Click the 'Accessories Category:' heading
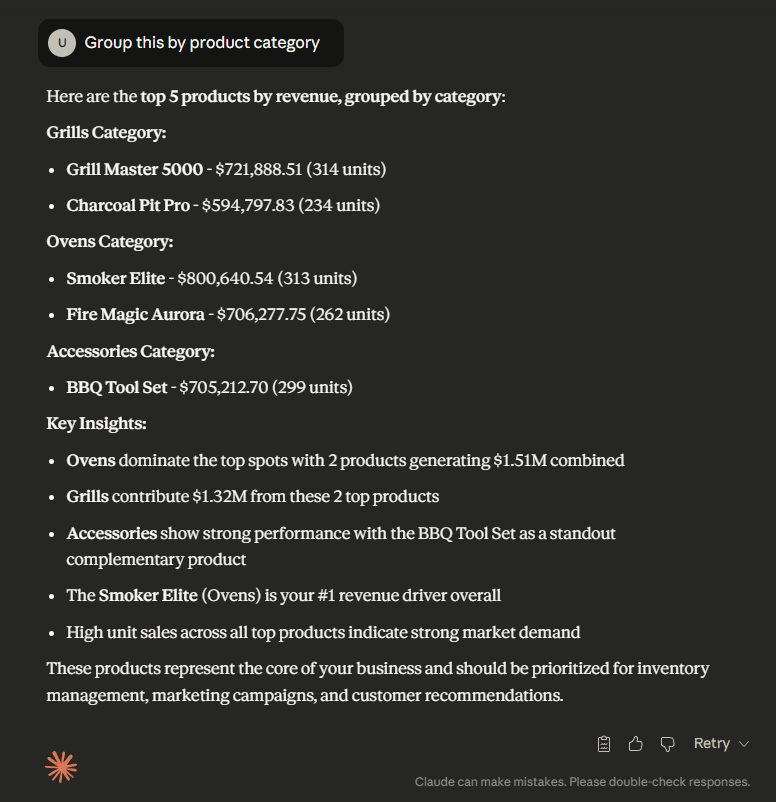 pyautogui.click(x=130, y=351)
